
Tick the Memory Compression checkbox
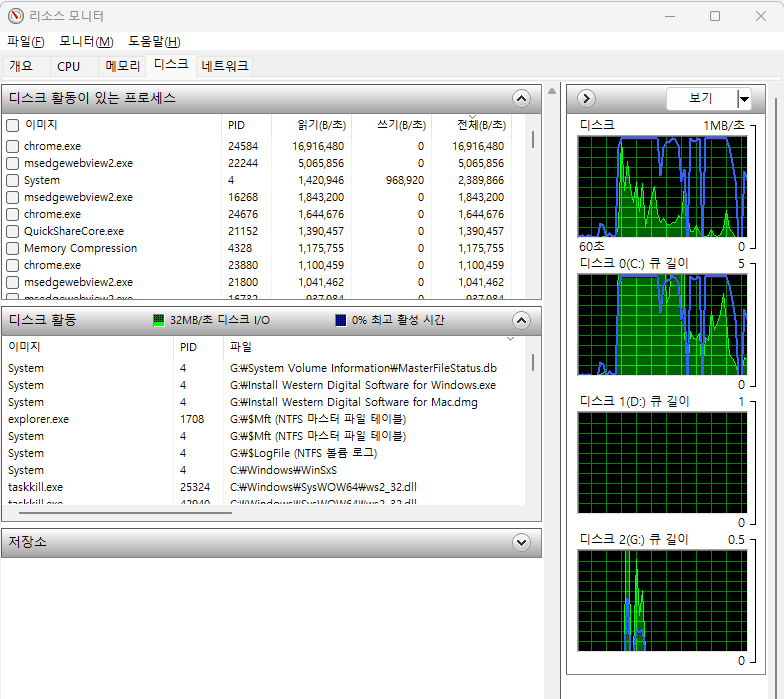tap(12, 248)
